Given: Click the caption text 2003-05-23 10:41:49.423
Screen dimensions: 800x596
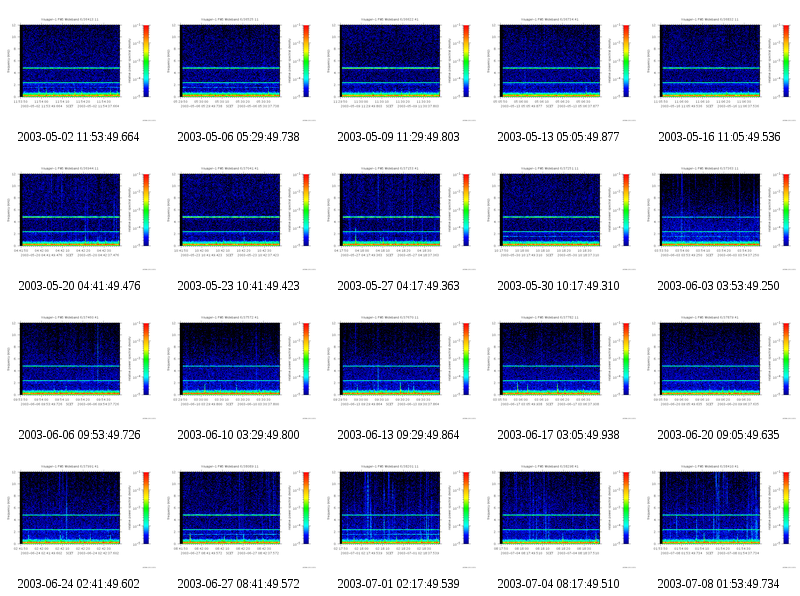Looking at the screenshot, I should tap(238, 286).
